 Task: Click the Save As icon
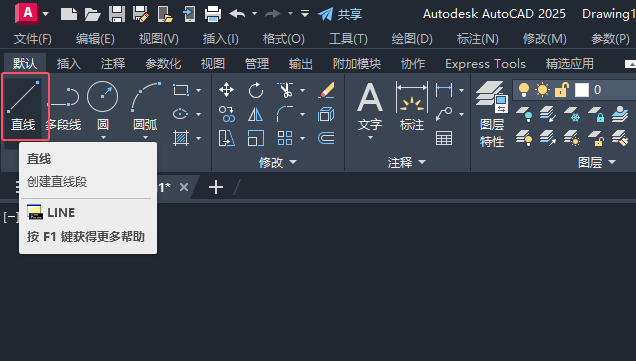click(x=140, y=14)
